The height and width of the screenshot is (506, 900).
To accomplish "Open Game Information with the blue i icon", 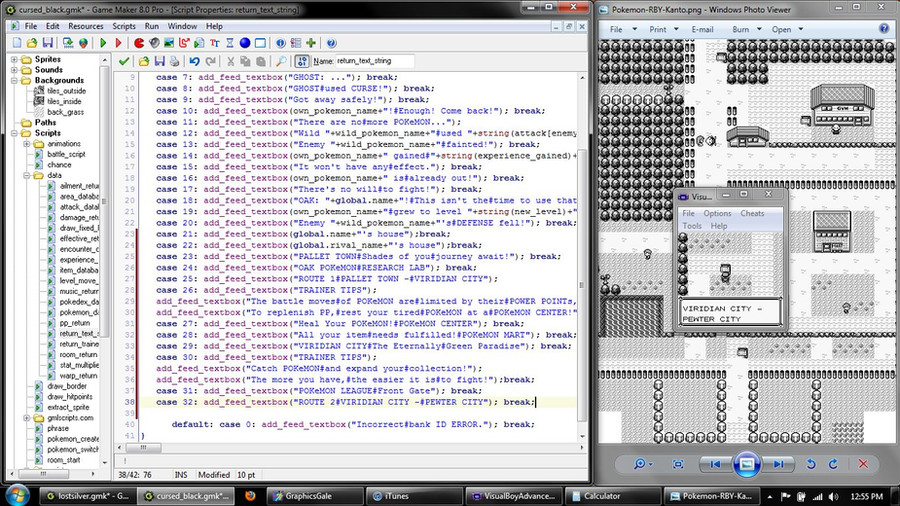I will (281, 43).
